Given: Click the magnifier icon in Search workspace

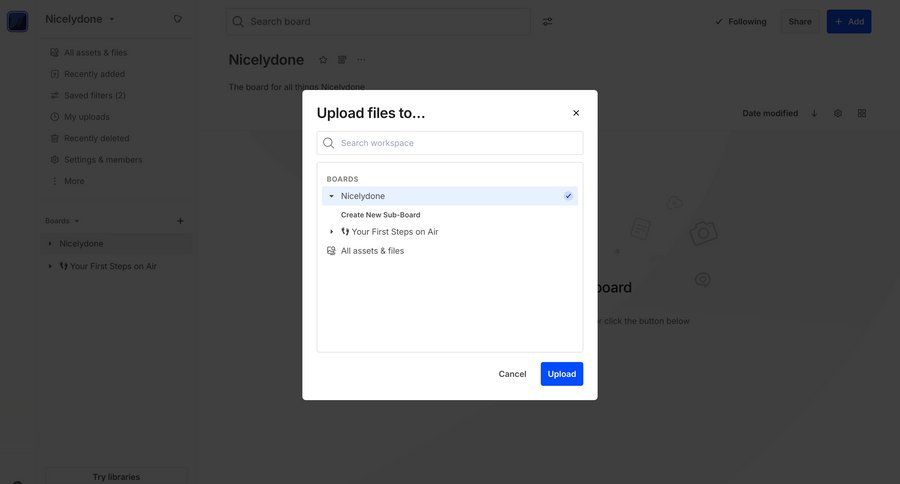Looking at the screenshot, I should pyautogui.click(x=328, y=143).
